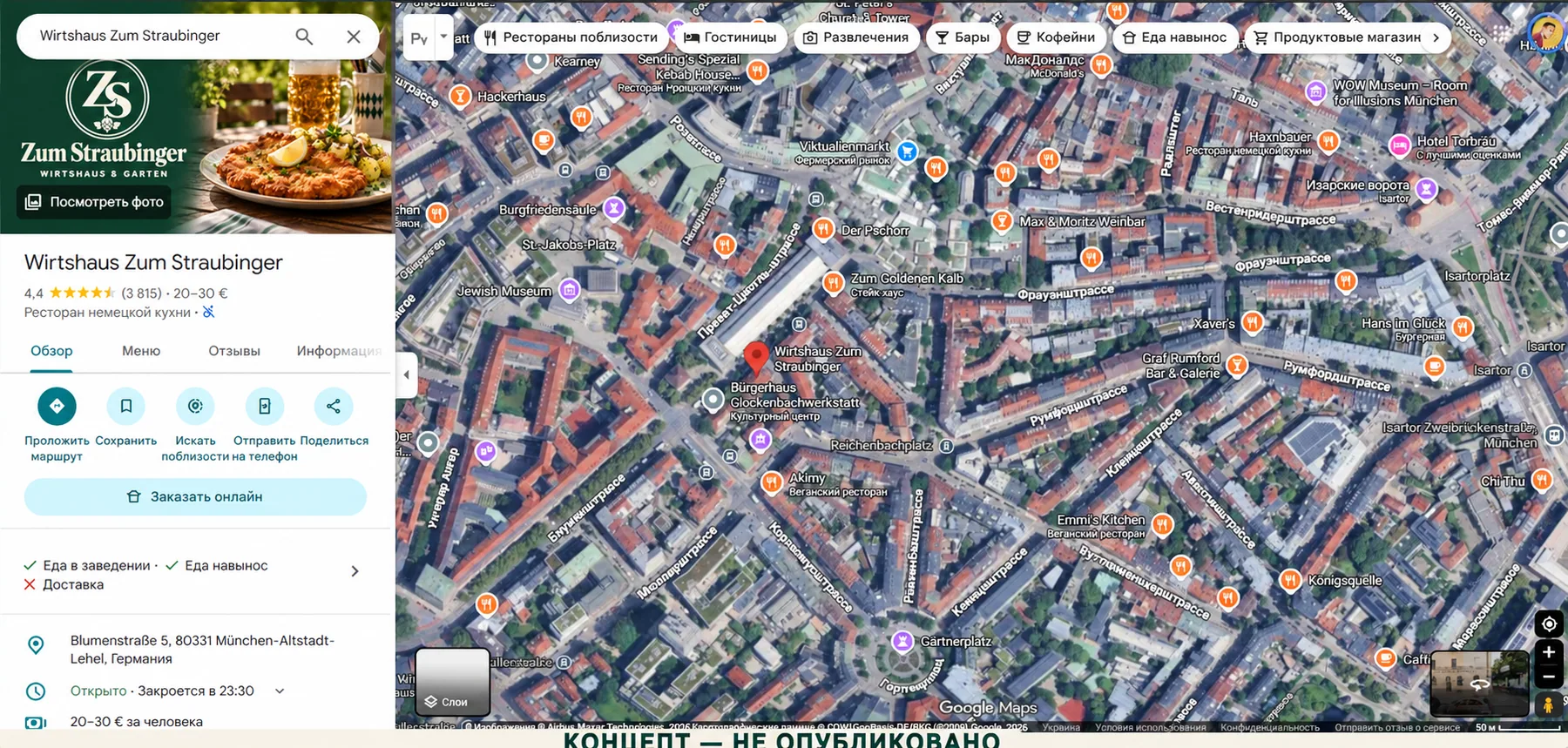Viewport: 1568px width, 748px height.
Task: Click the Directions (Проложить маршрут) icon
Action: click(57, 406)
